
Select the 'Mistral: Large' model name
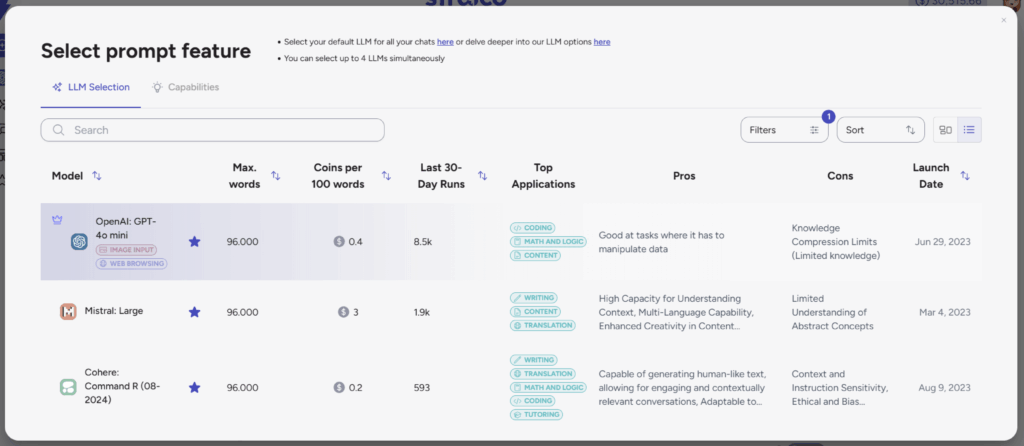[x=114, y=311]
